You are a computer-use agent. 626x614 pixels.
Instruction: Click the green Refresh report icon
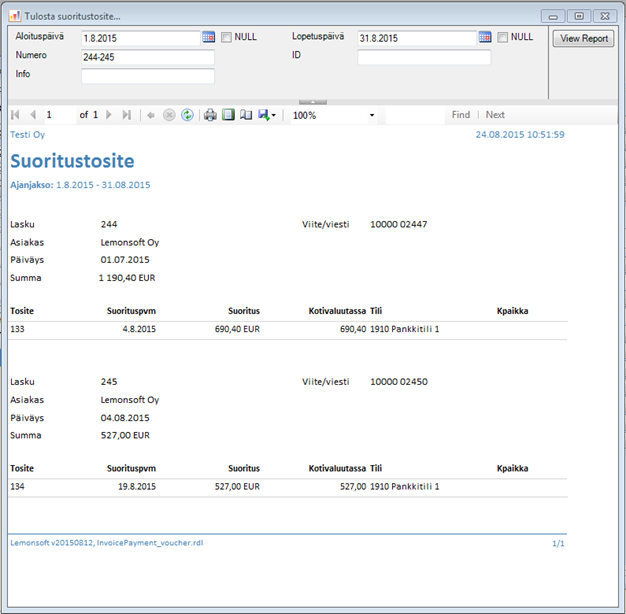[187, 115]
